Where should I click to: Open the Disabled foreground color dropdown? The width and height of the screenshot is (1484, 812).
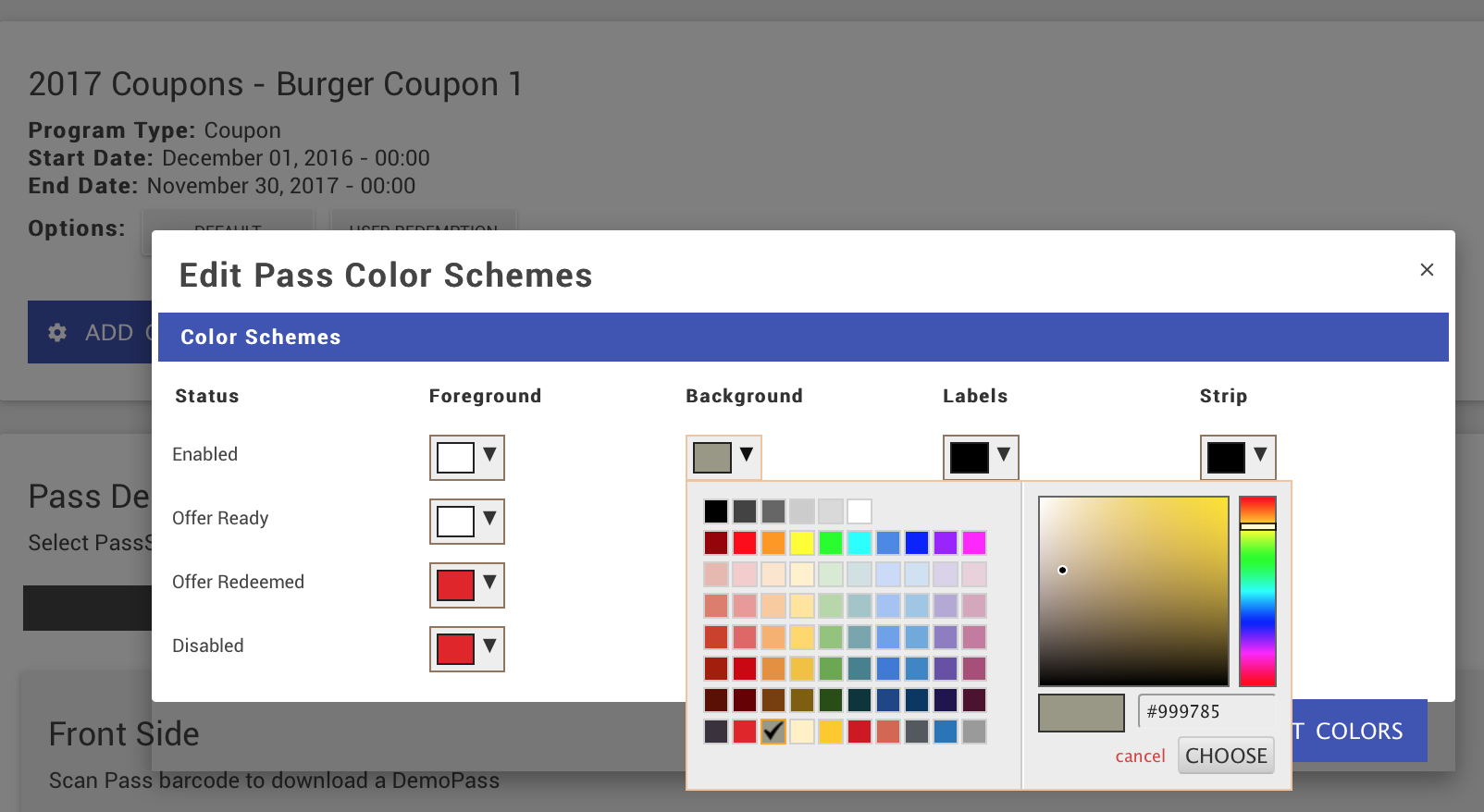pos(466,648)
